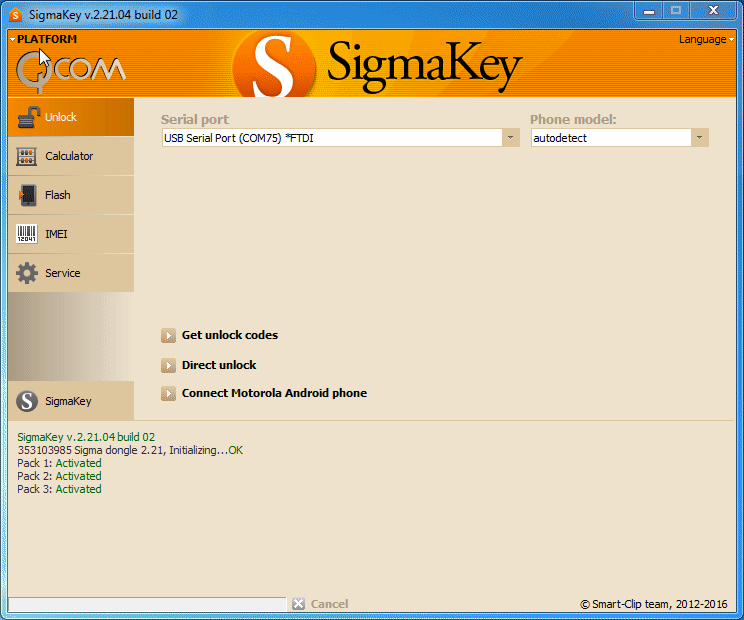Click 'Pack 2: Activated' log entry
The width and height of the screenshot is (744, 620).
tap(59, 476)
